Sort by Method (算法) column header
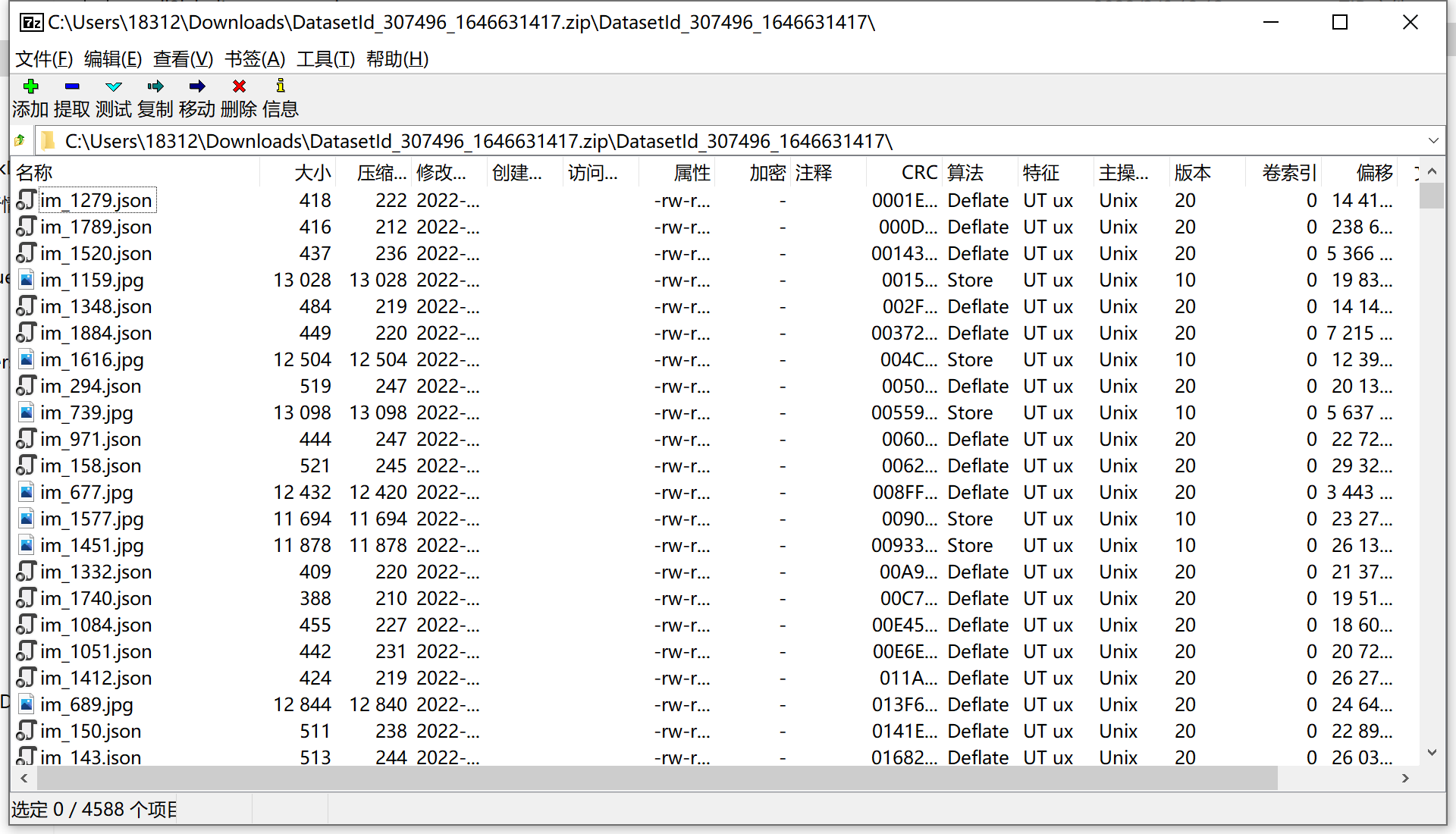Screen dimensions: 1456x834 pyautogui.click(x=980, y=173)
